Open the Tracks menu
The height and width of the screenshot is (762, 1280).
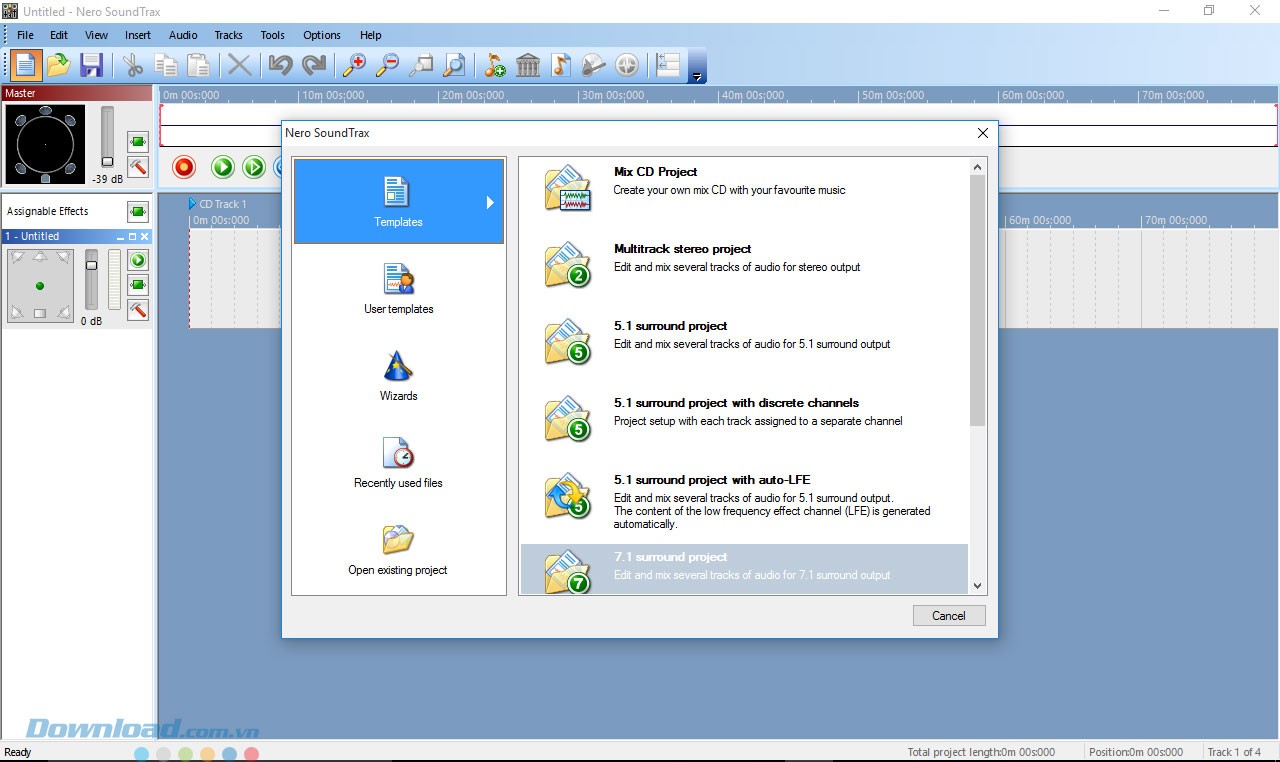[x=228, y=35]
